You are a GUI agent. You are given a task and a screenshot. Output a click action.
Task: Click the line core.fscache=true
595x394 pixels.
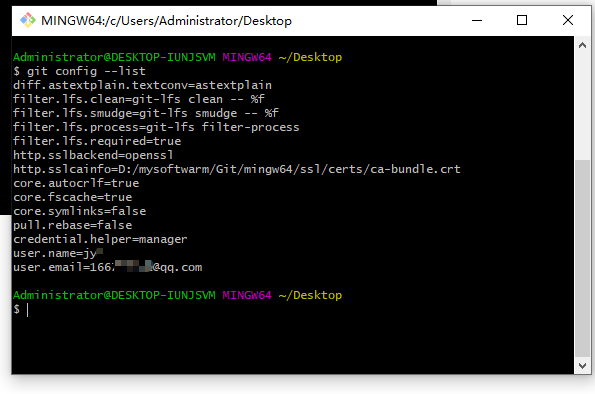click(x=73, y=197)
